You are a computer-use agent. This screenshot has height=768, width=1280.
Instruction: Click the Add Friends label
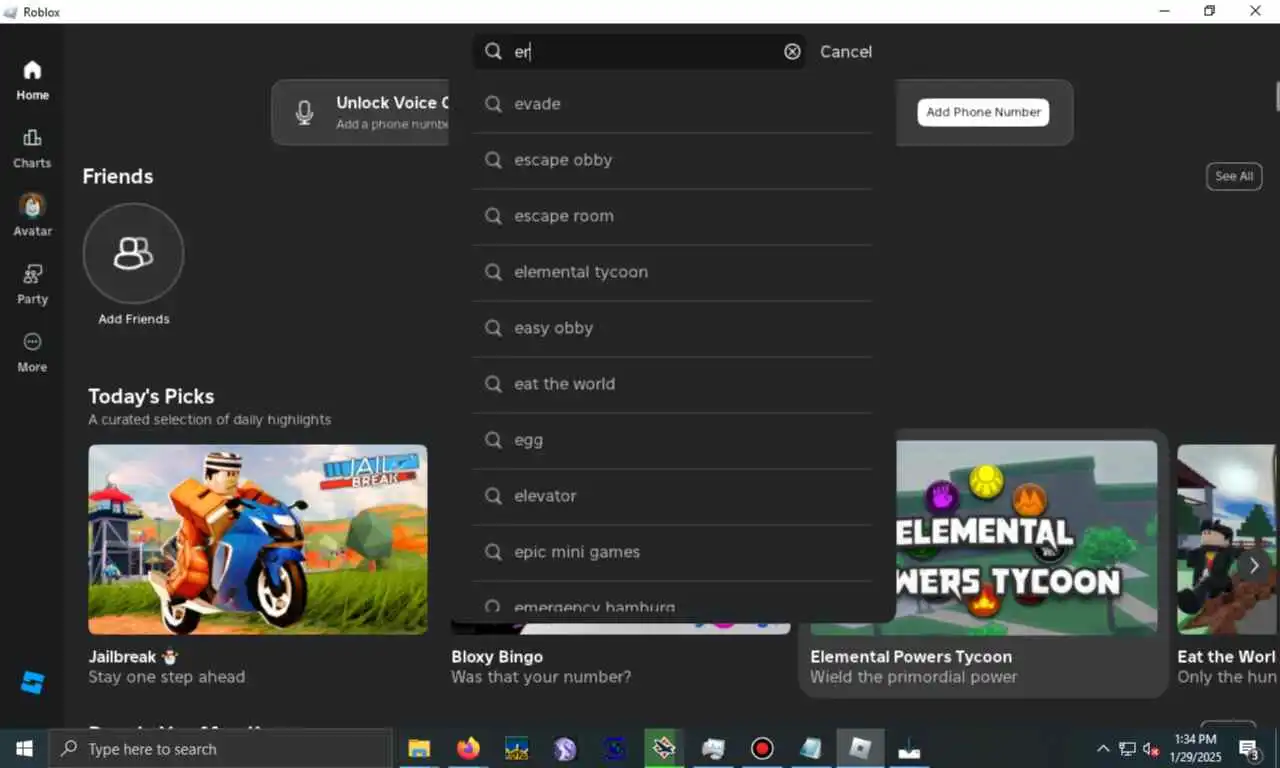134,319
